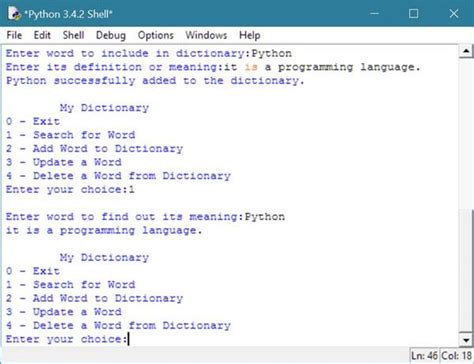Click first 'Enter word to include in dictionary:Python' line
474x364 pixels.
click(x=149, y=54)
